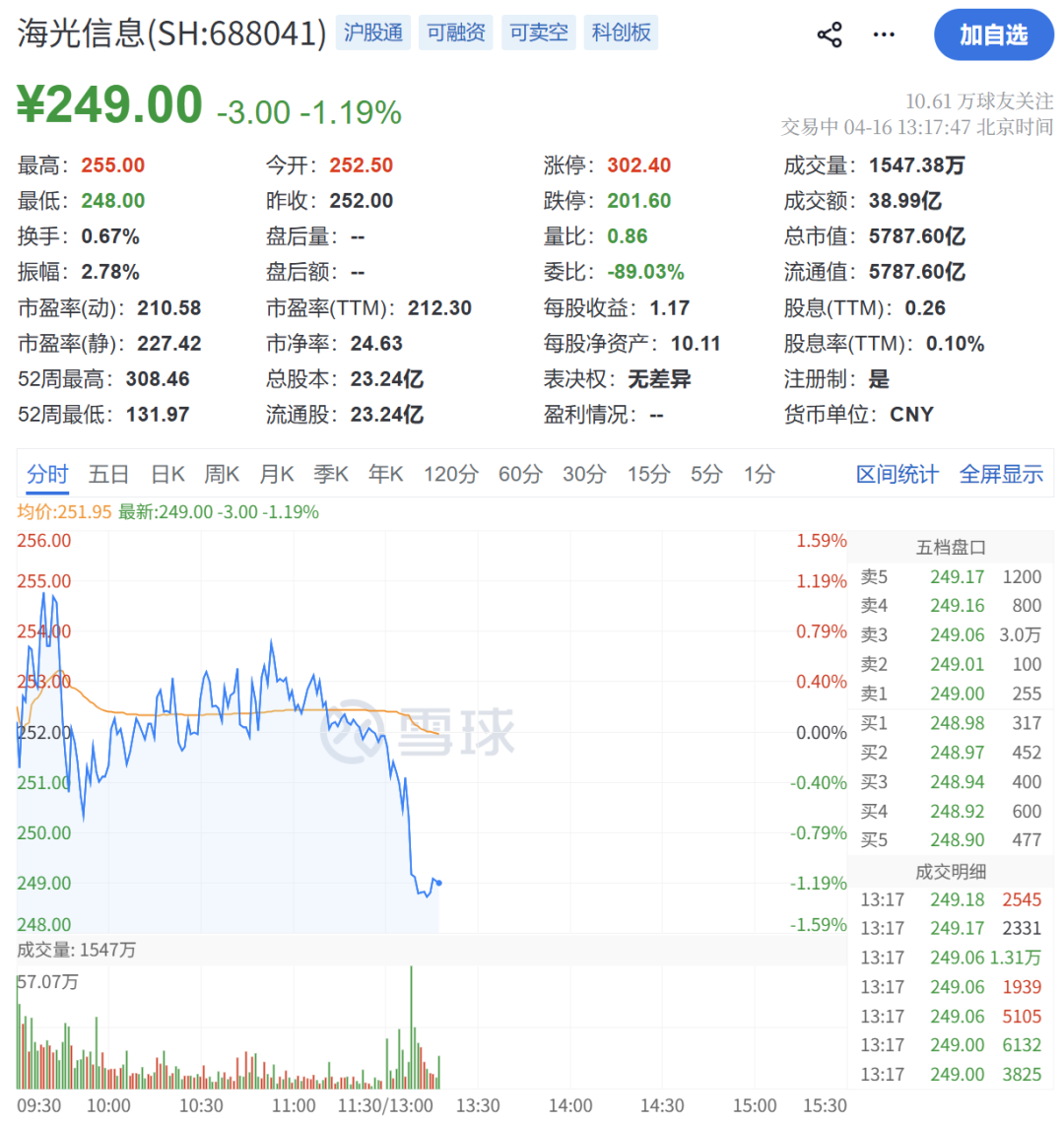This screenshot has width=1064, height=1124.
Task: Click the 可融资 tag
Action: point(455,33)
